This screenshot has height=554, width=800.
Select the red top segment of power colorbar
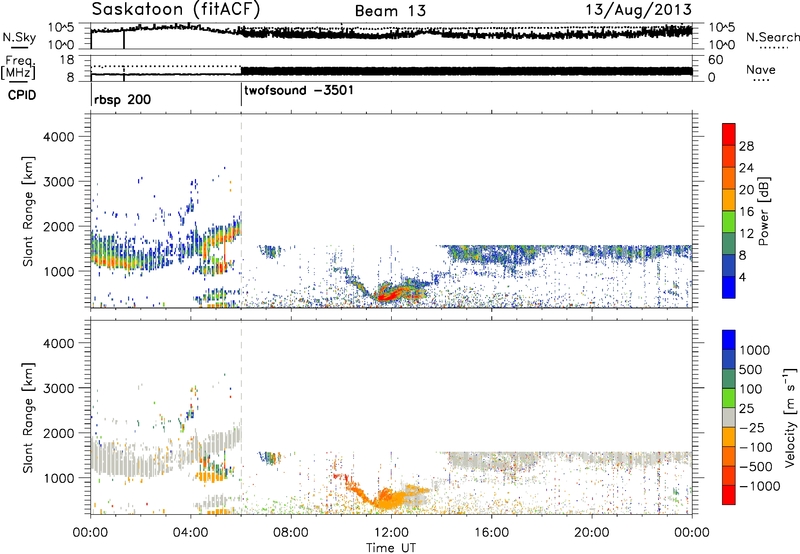coord(729,134)
